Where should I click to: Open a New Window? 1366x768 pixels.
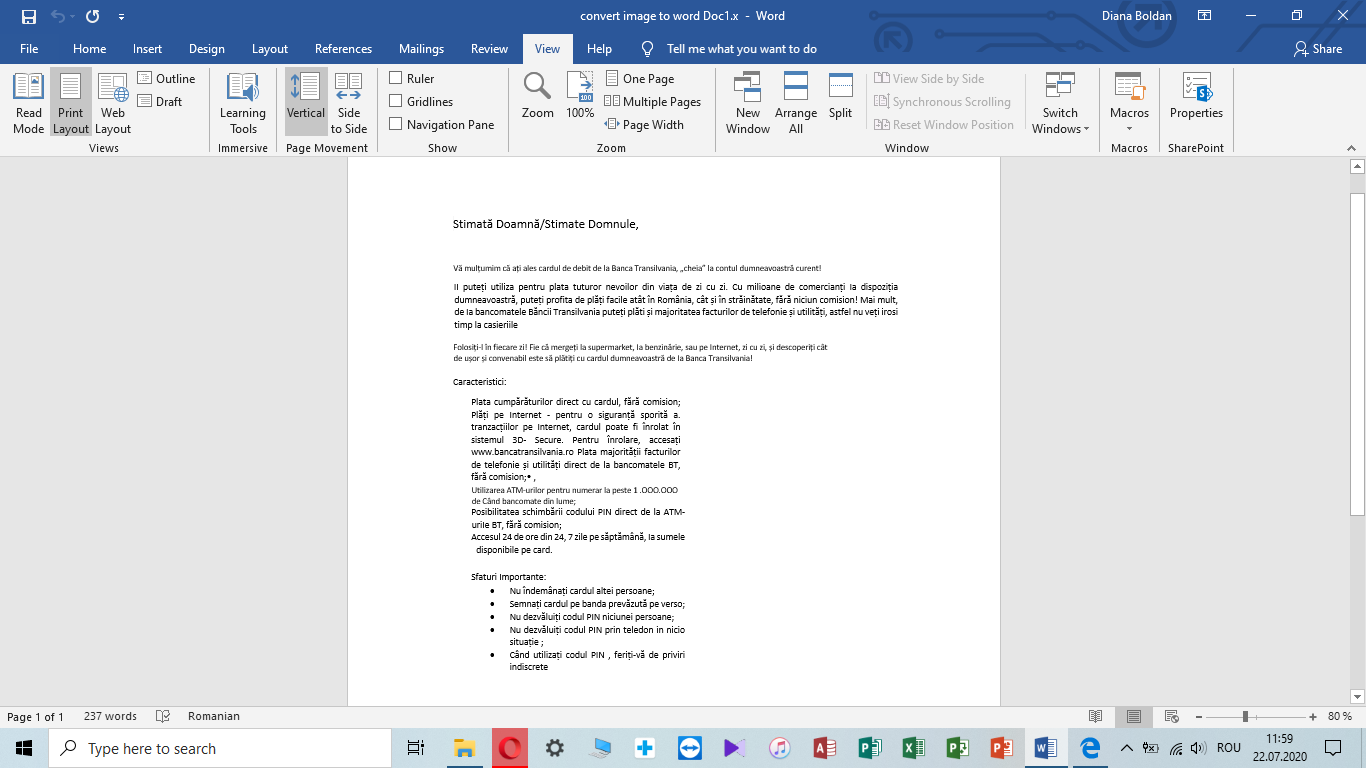click(748, 103)
